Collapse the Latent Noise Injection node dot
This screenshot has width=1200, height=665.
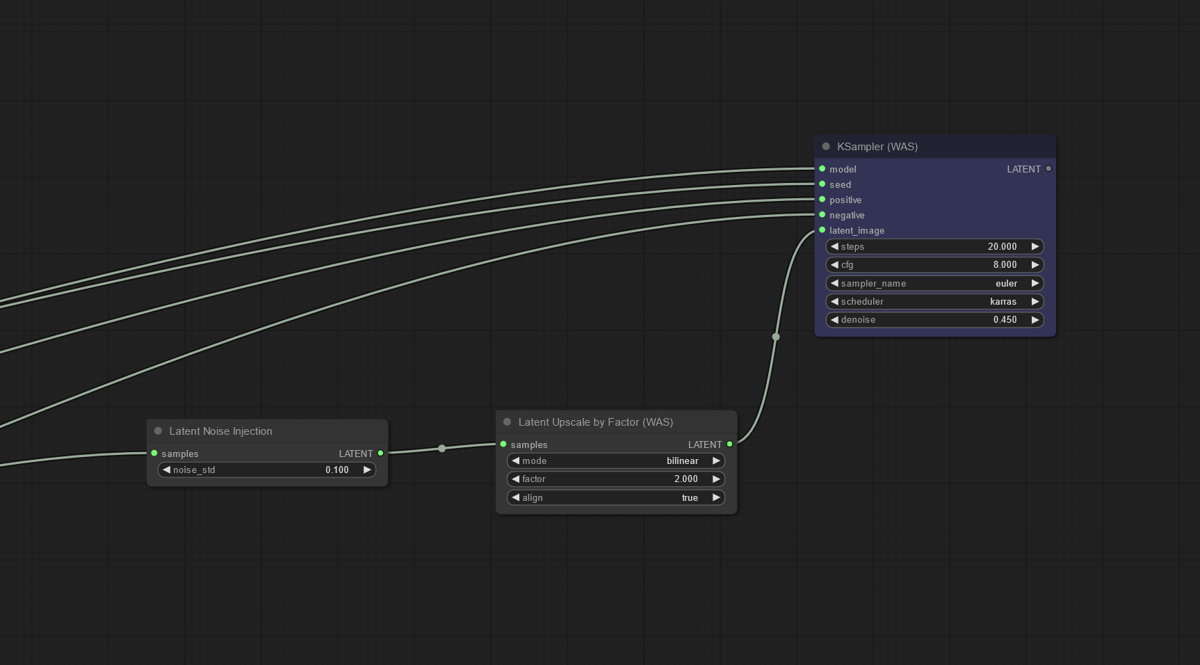(x=156, y=431)
